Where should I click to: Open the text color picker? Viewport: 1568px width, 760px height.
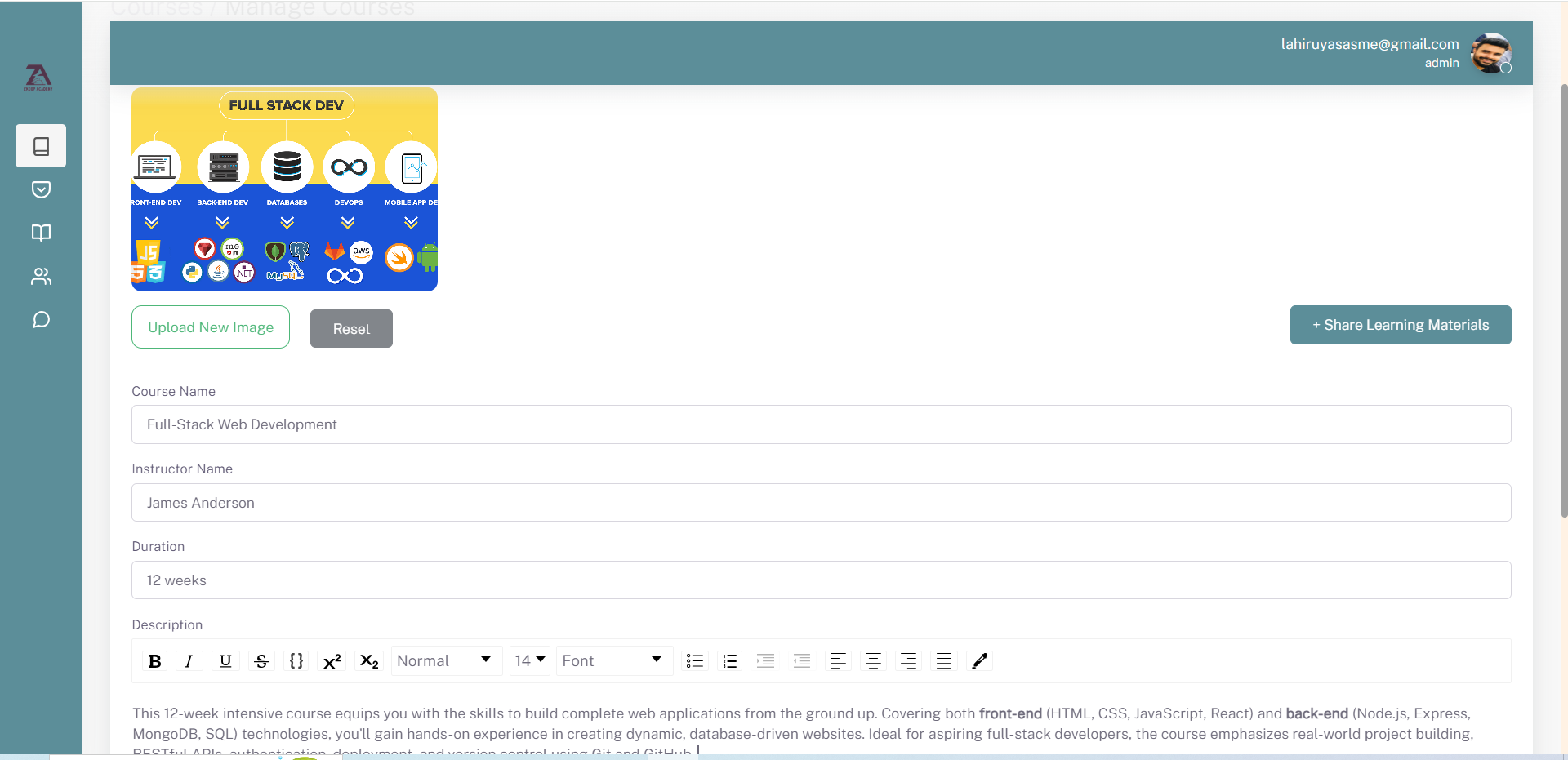979,661
